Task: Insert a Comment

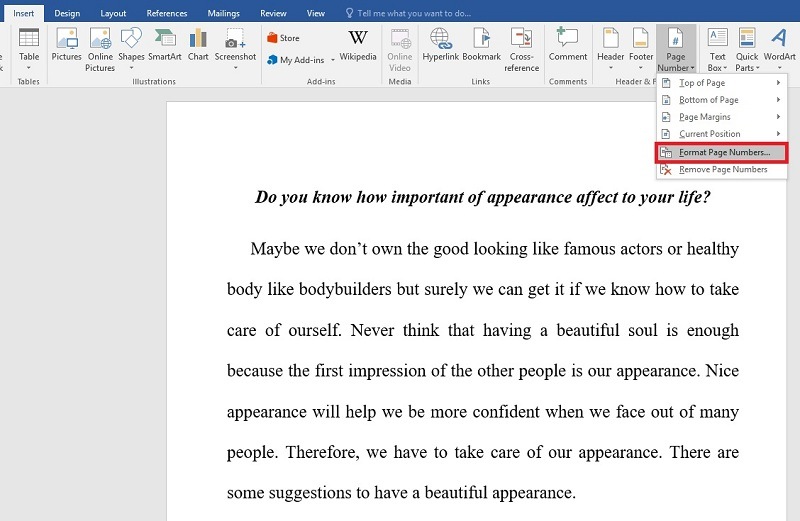Action: pyautogui.click(x=568, y=45)
